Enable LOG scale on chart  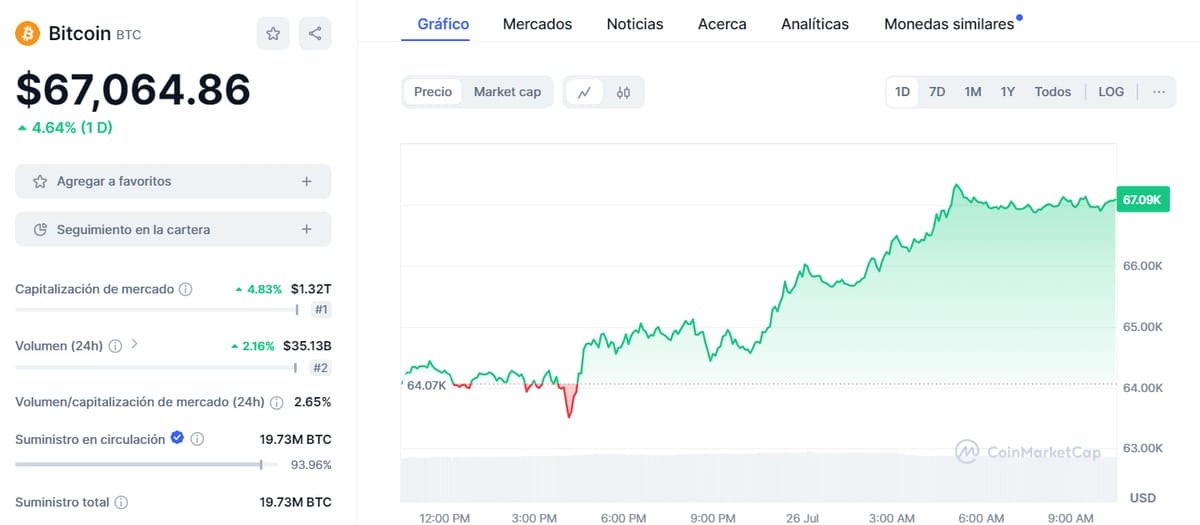click(1111, 92)
